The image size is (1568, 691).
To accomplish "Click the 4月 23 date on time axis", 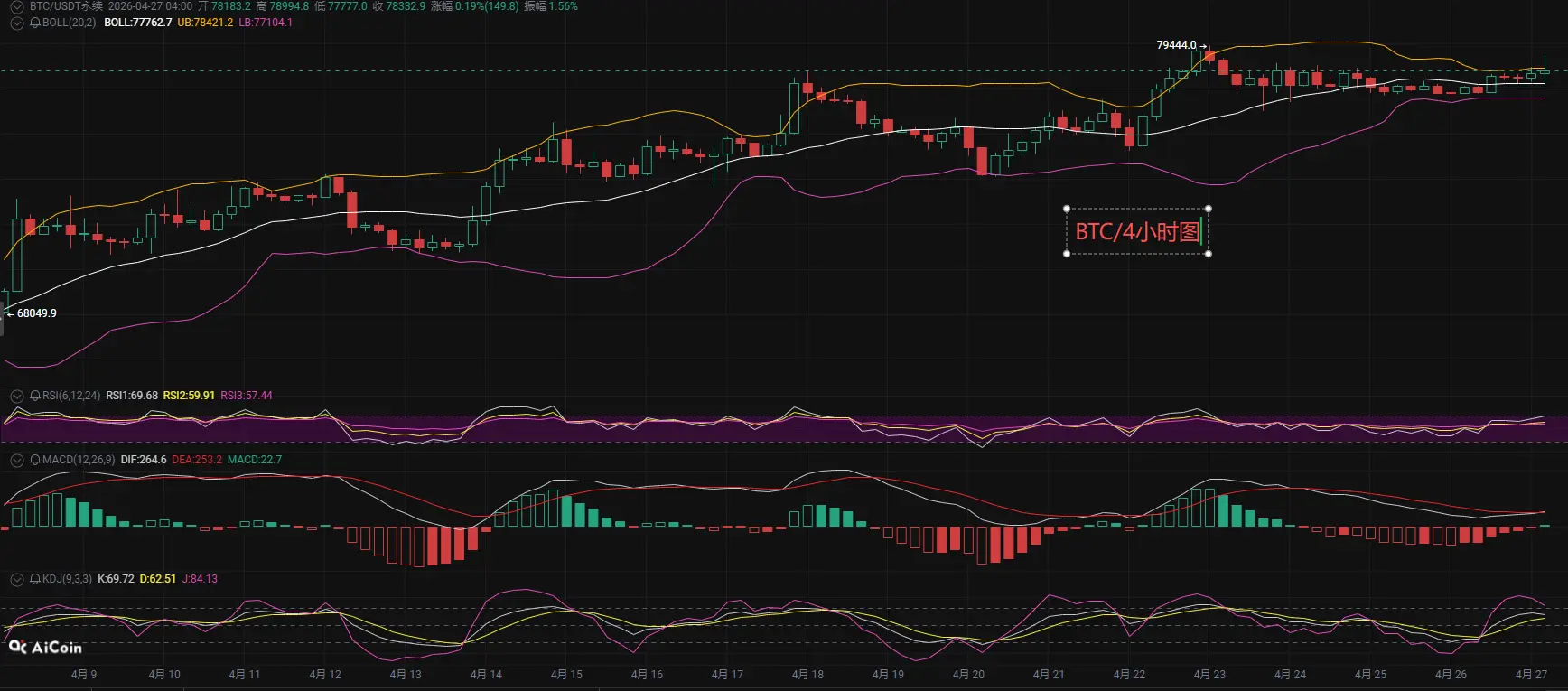I will click(1209, 675).
